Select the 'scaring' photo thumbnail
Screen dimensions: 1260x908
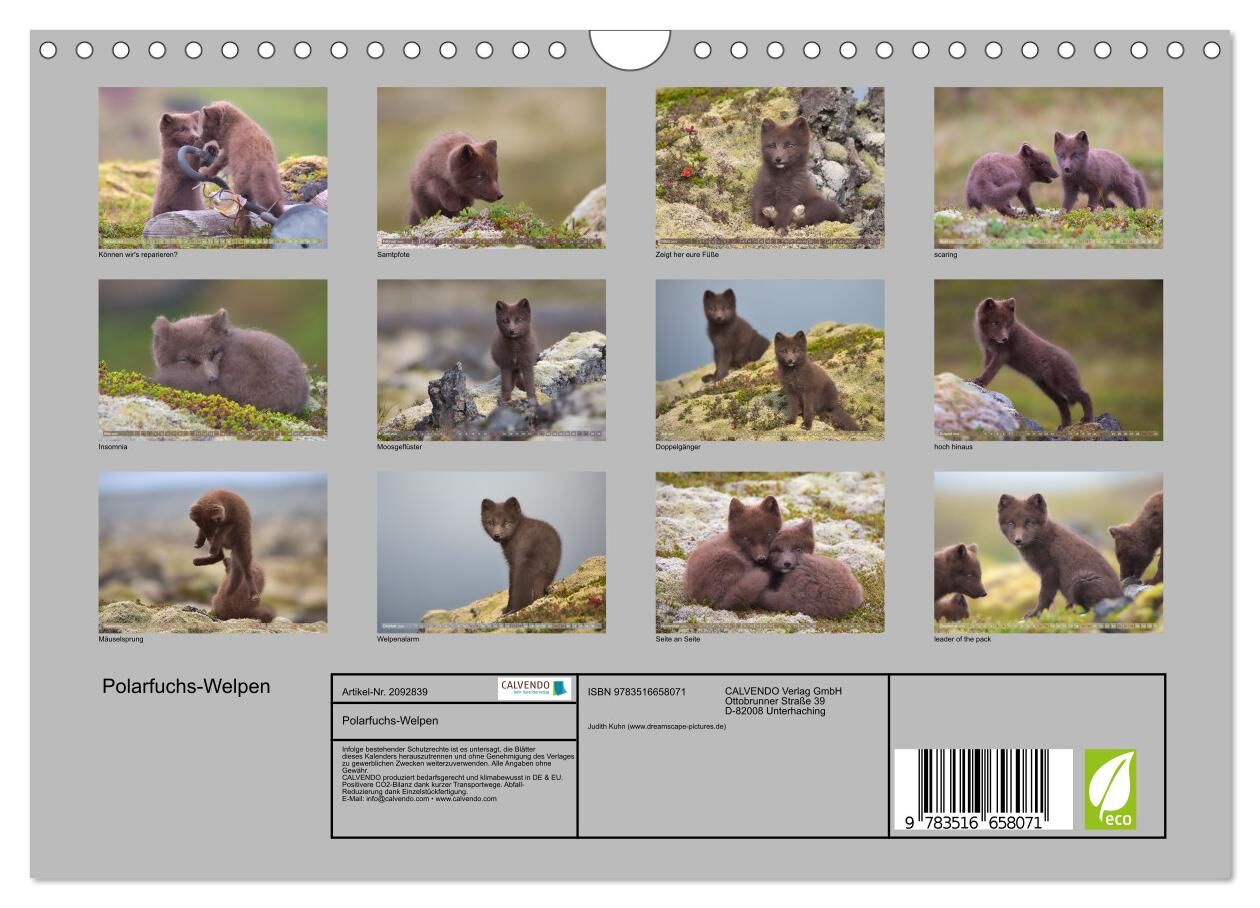click(1048, 167)
